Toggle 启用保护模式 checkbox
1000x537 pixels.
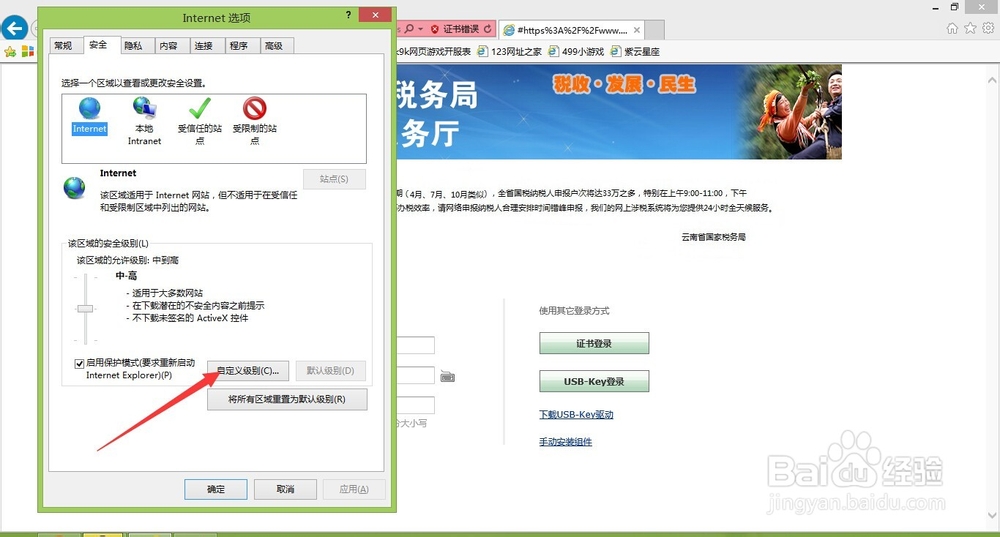click(x=79, y=364)
